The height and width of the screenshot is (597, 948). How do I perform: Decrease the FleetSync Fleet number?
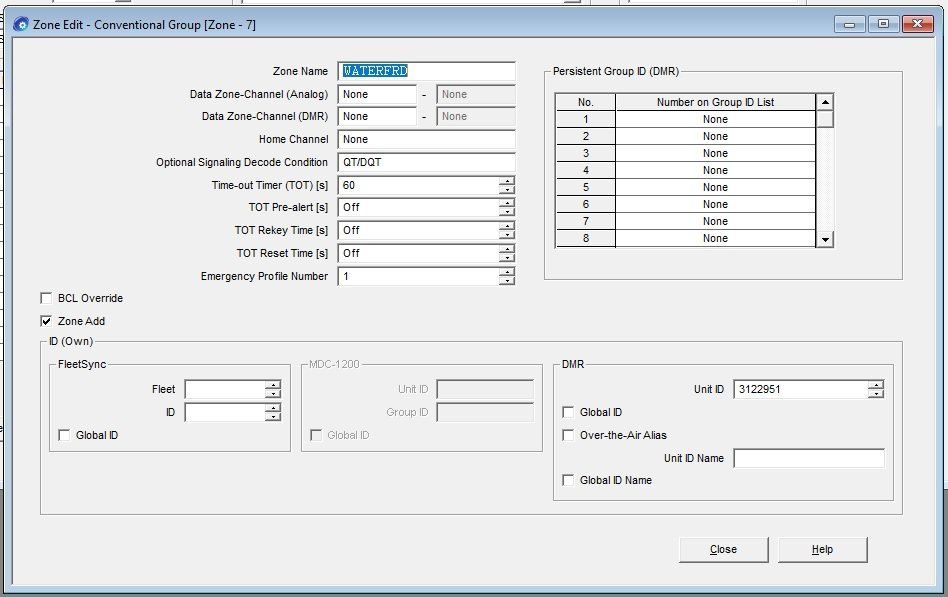[273, 394]
